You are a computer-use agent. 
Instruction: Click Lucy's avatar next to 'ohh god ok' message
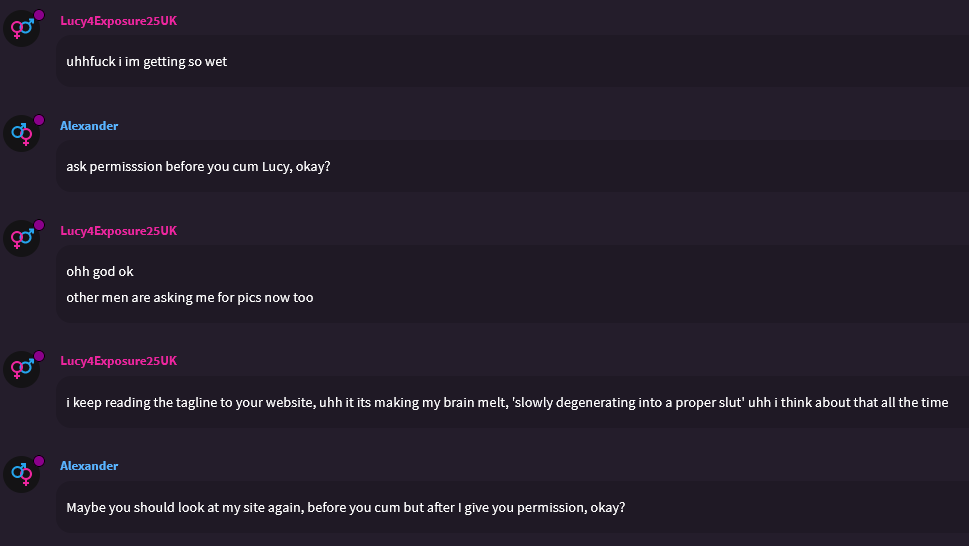click(x=21, y=238)
